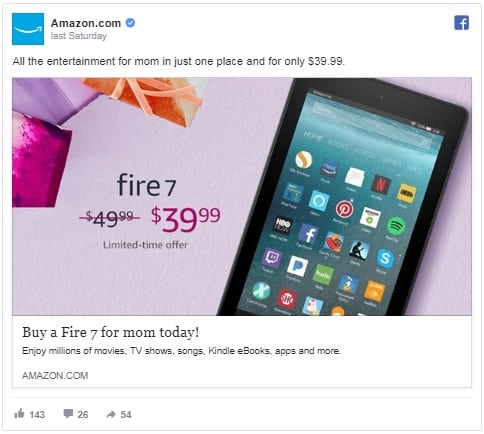Tap the Spotify app icon on the tablet
Image resolution: width=484 pixels, height=434 pixels.
396,226
